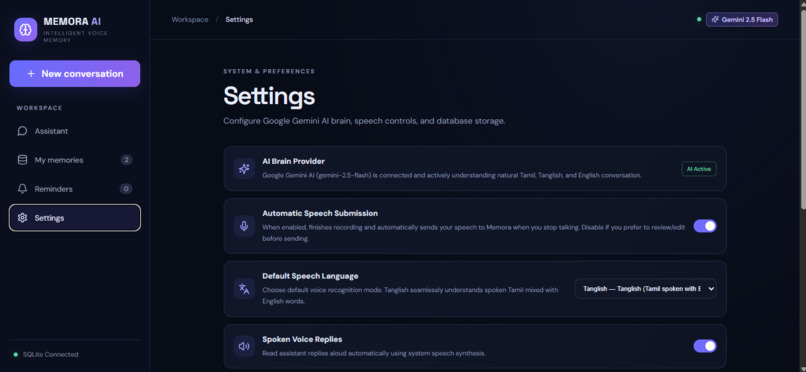
Task: Click the speaker icon for Spoken Voice Replies
Action: click(244, 346)
